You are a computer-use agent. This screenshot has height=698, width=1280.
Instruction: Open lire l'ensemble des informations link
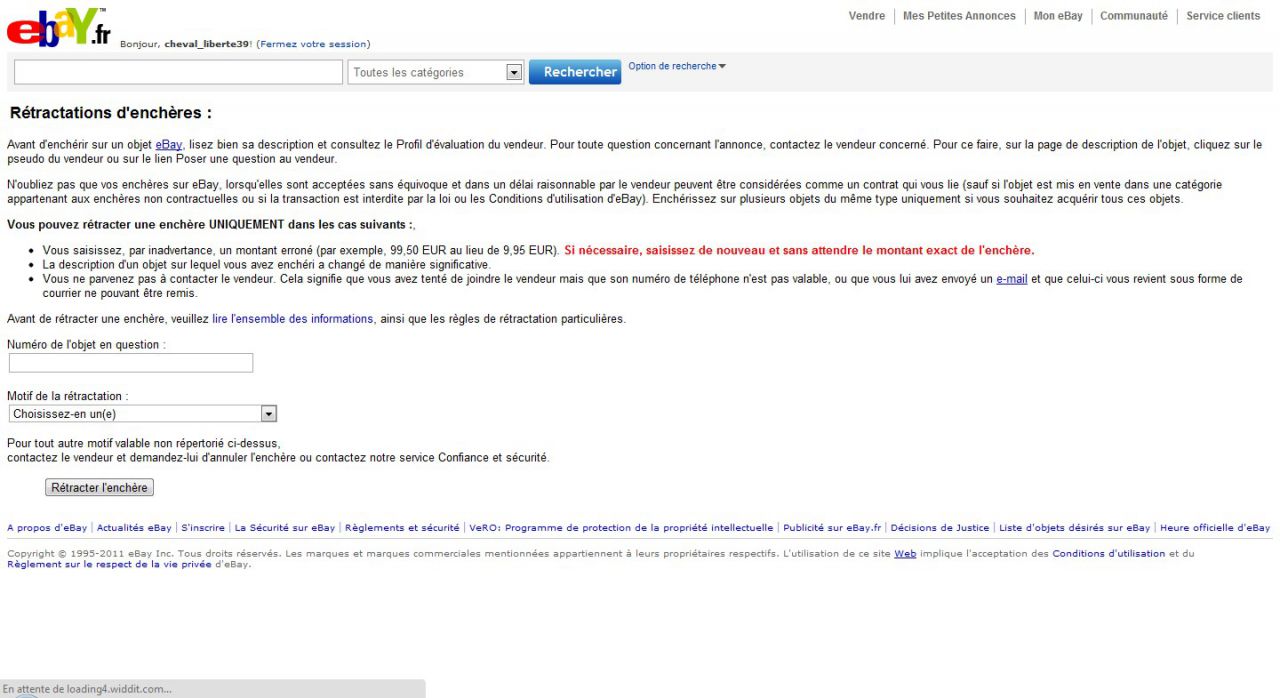(292, 319)
